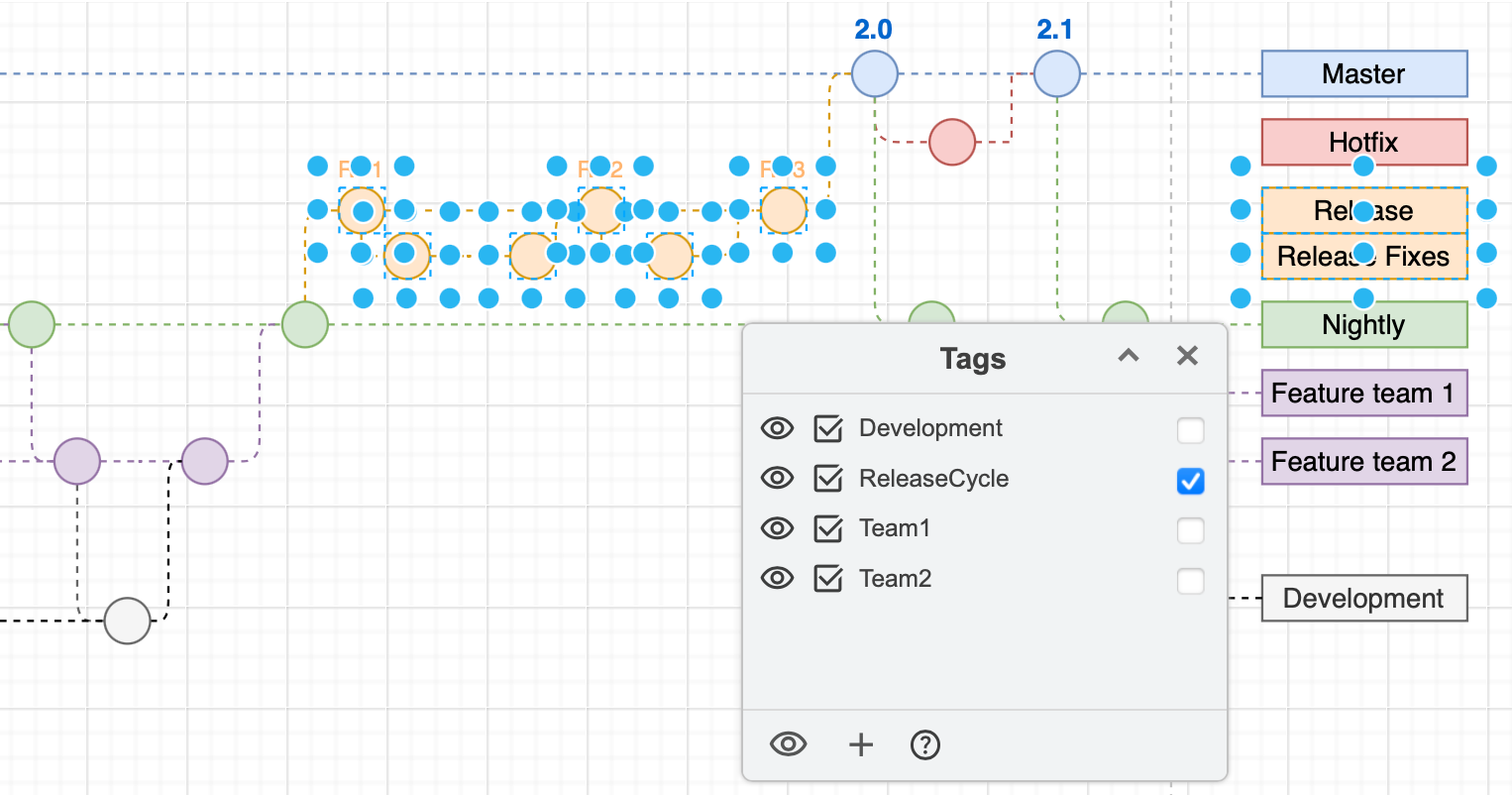
Task: Uncheck the blue ReleaseCycle checkbox
Action: (x=1190, y=481)
